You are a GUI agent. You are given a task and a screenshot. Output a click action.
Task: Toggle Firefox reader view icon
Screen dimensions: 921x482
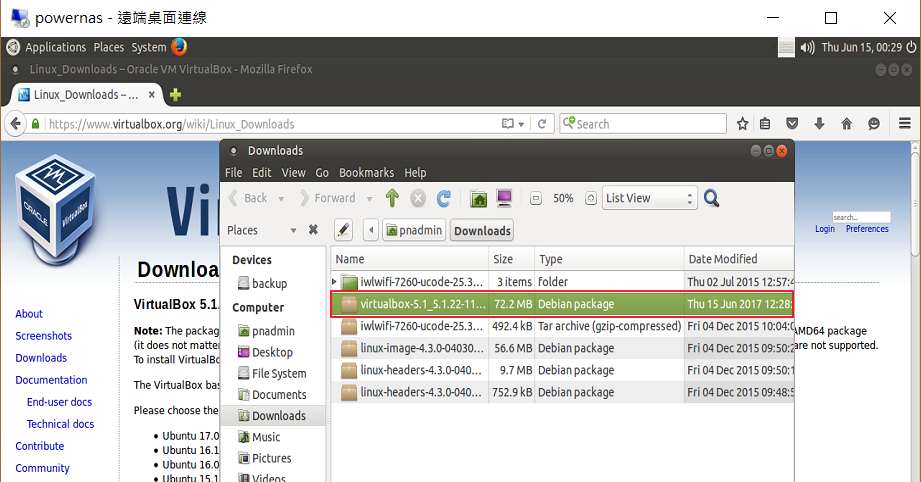point(507,124)
